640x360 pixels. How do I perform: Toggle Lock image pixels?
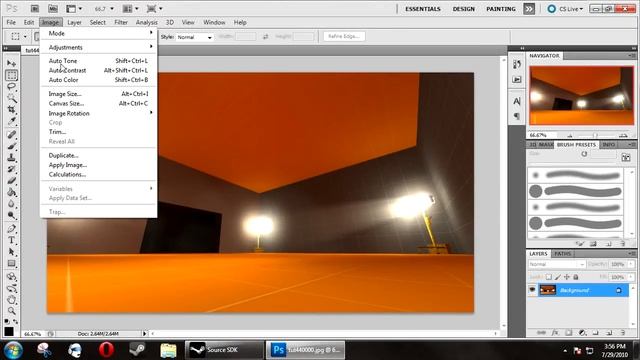[558, 277]
